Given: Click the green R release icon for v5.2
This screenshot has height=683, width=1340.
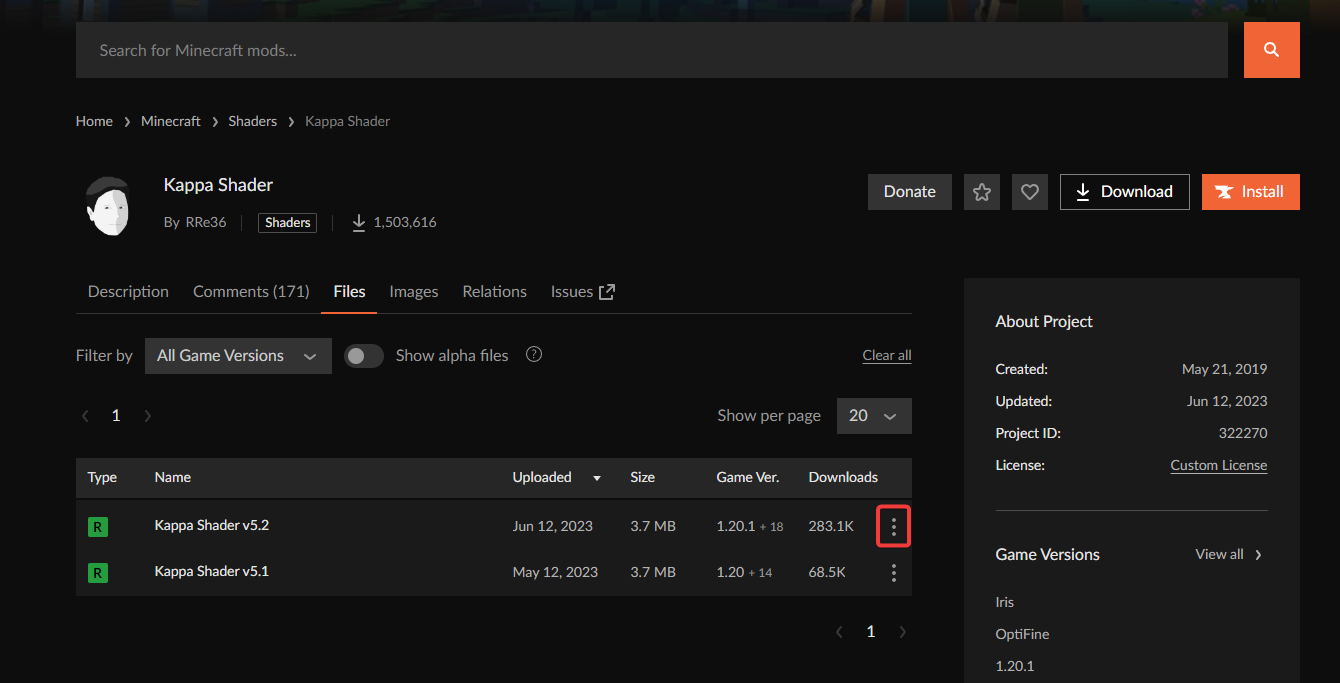Looking at the screenshot, I should click(97, 525).
